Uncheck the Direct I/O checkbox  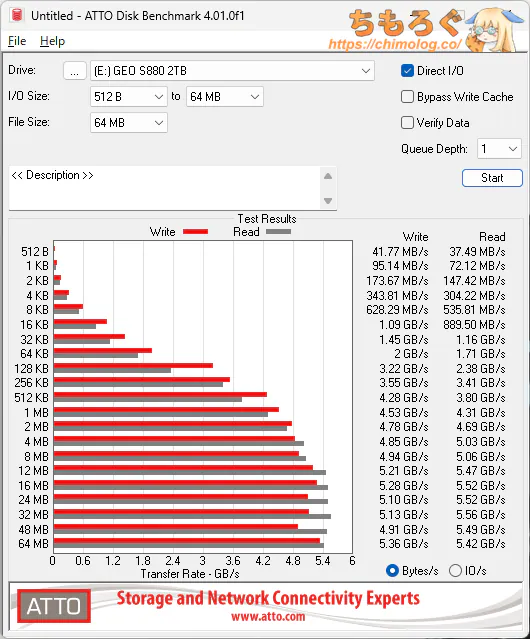407,71
